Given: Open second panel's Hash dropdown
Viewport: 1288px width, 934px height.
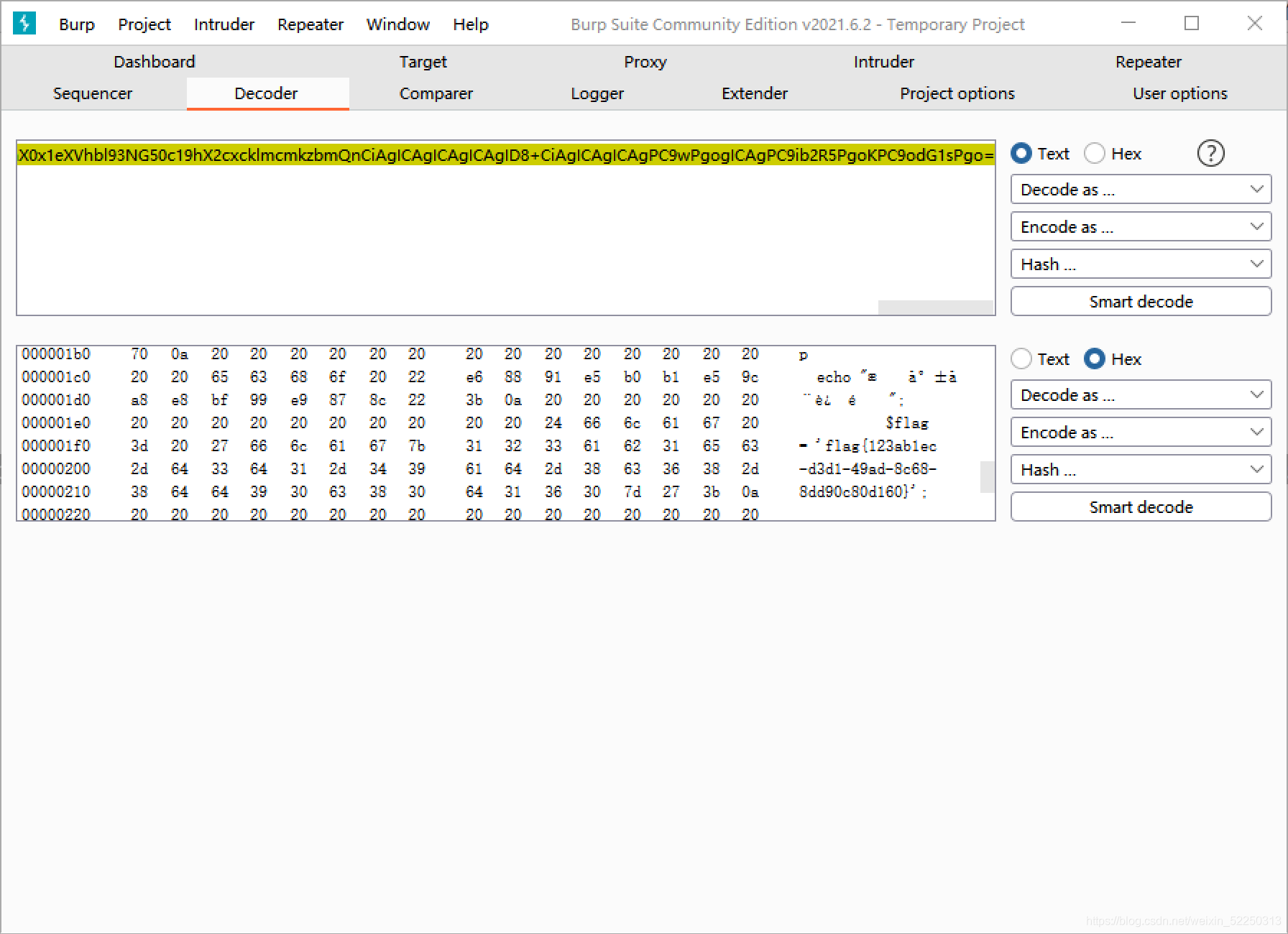Looking at the screenshot, I should [x=1141, y=470].
